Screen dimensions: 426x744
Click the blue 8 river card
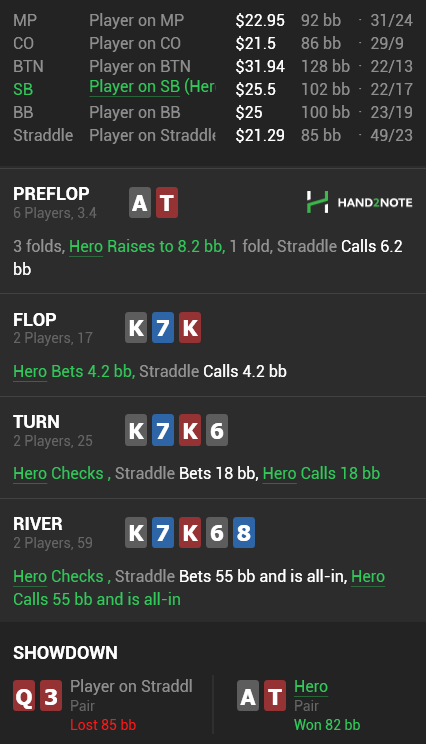point(244,532)
